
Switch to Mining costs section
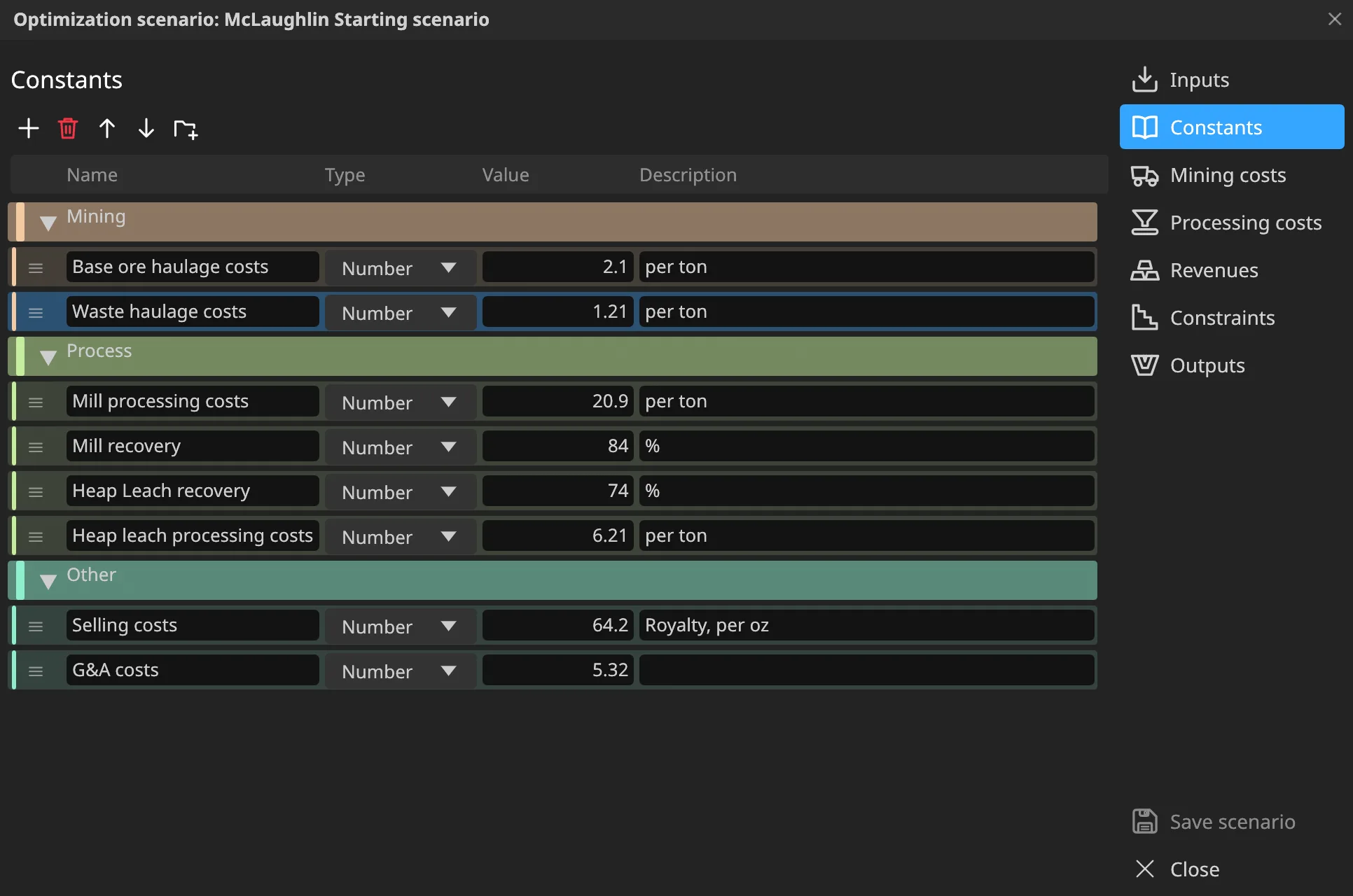1231,175
